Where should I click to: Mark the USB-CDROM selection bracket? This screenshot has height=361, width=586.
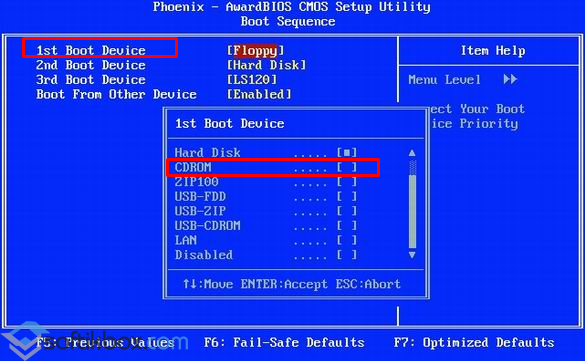[347, 225]
